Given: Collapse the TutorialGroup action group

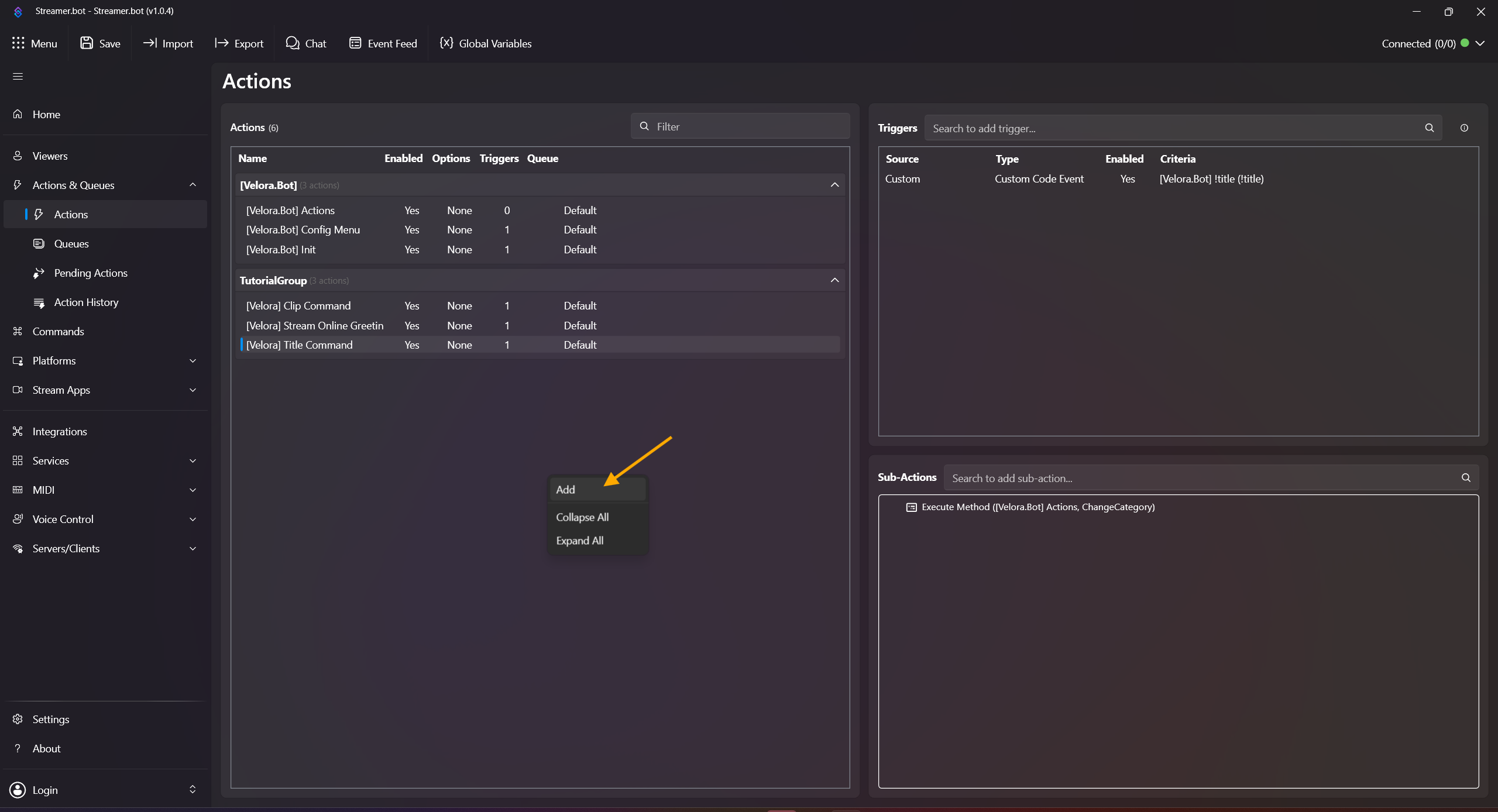Looking at the screenshot, I should (834, 280).
